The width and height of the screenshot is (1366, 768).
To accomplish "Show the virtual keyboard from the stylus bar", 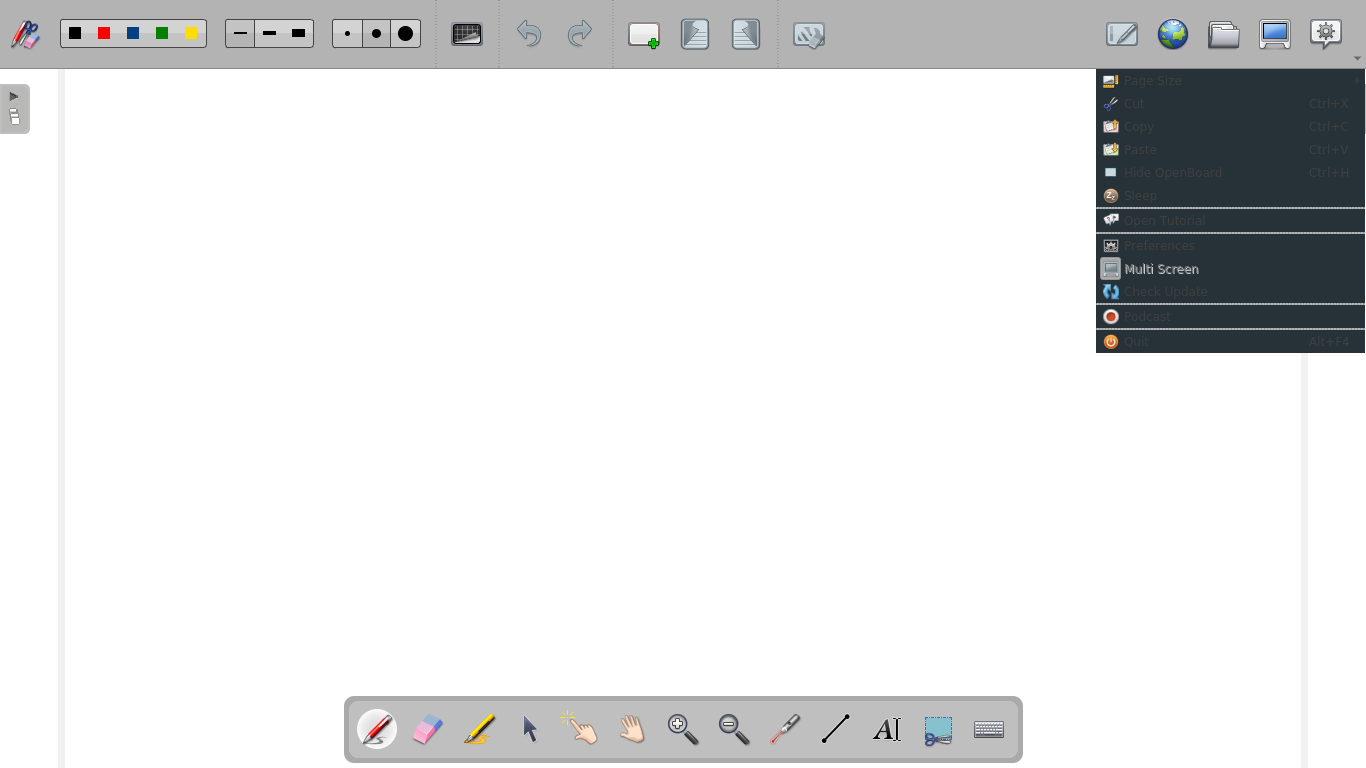I will [x=989, y=729].
